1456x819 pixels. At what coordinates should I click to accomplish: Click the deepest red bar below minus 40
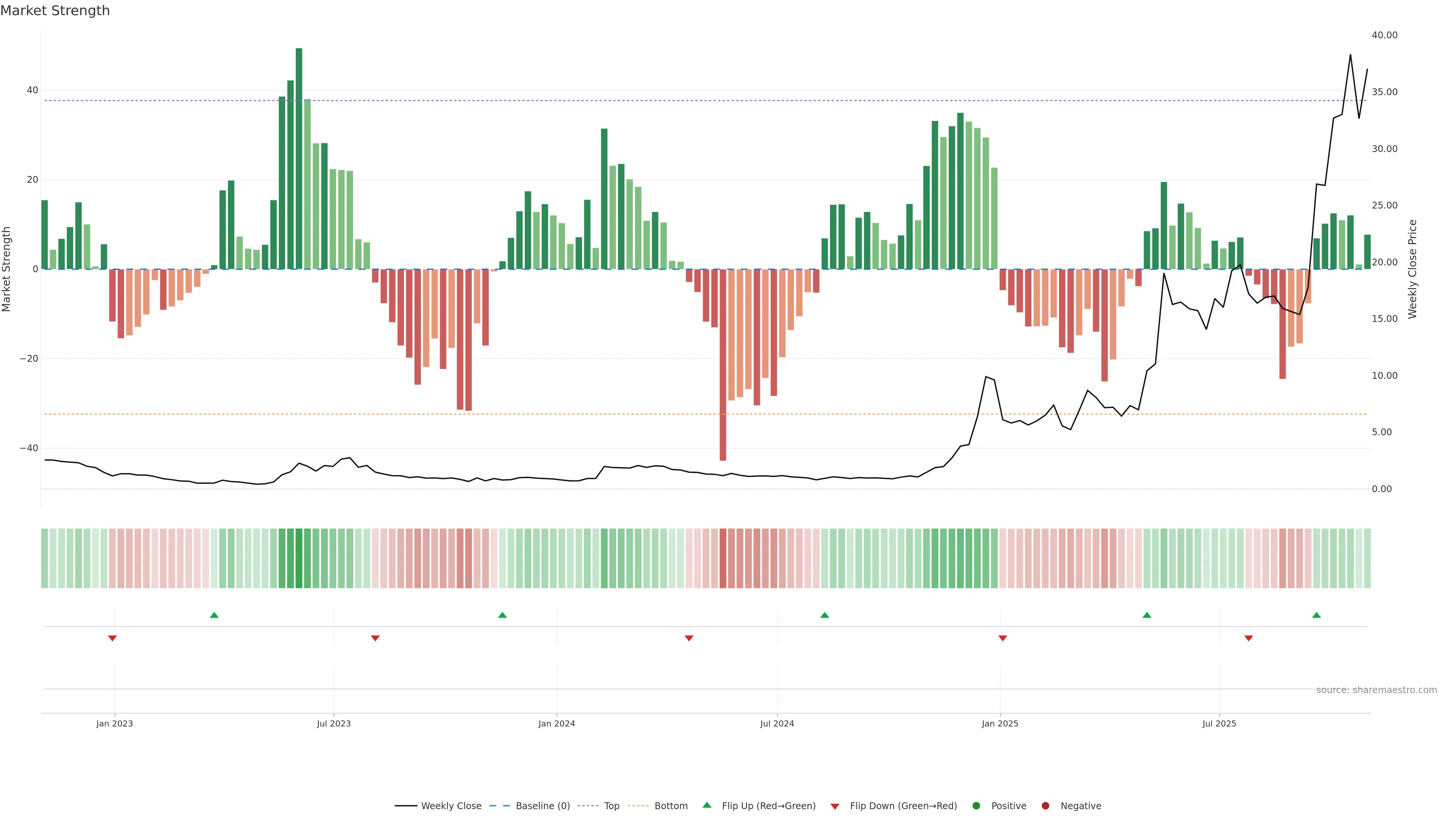coord(723,364)
